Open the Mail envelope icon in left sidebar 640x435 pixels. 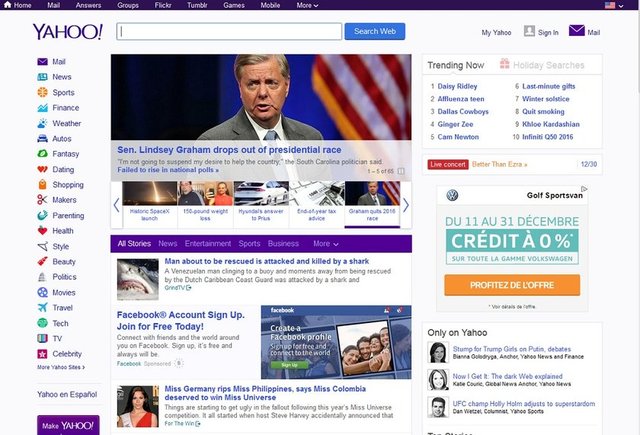pyautogui.click(x=42, y=62)
